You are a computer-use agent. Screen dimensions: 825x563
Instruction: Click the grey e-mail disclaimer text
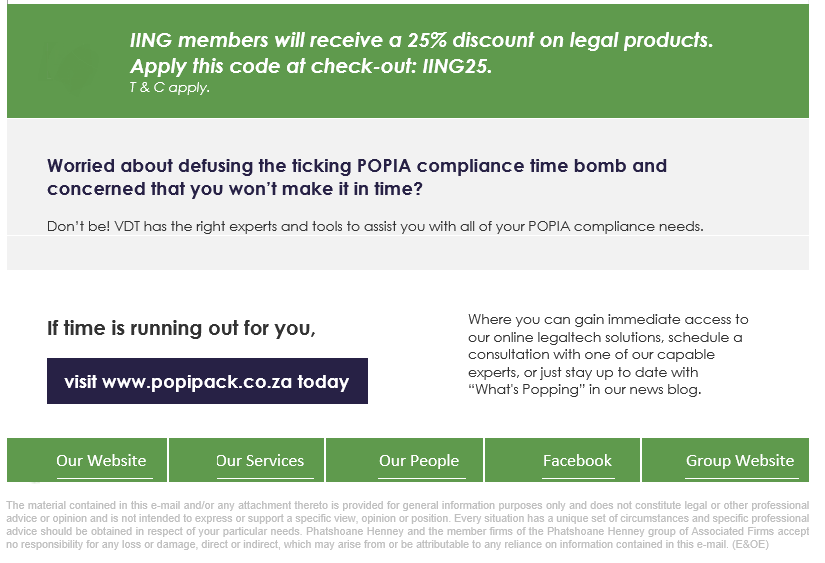[407, 526]
